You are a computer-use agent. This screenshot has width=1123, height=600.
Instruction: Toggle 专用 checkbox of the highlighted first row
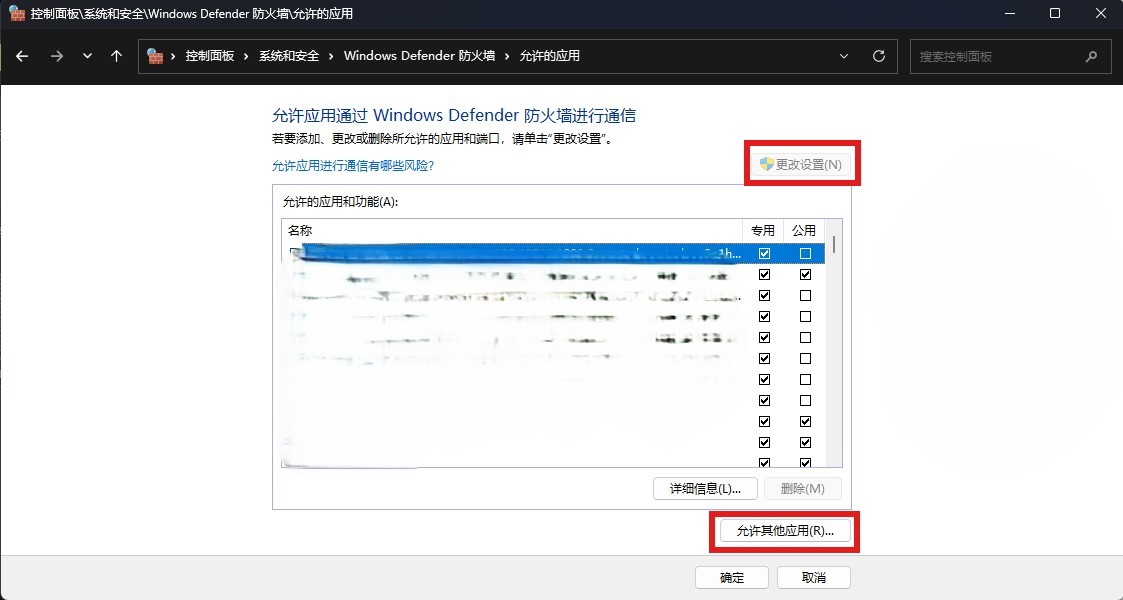[x=765, y=254]
